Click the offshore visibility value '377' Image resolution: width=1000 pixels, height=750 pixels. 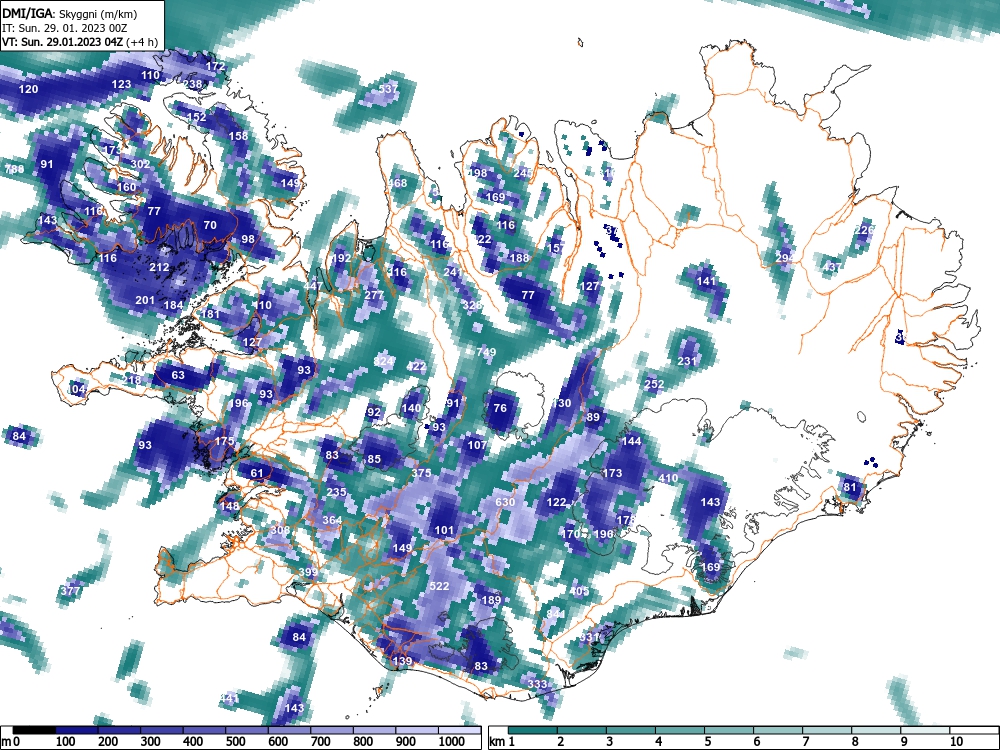[70, 591]
